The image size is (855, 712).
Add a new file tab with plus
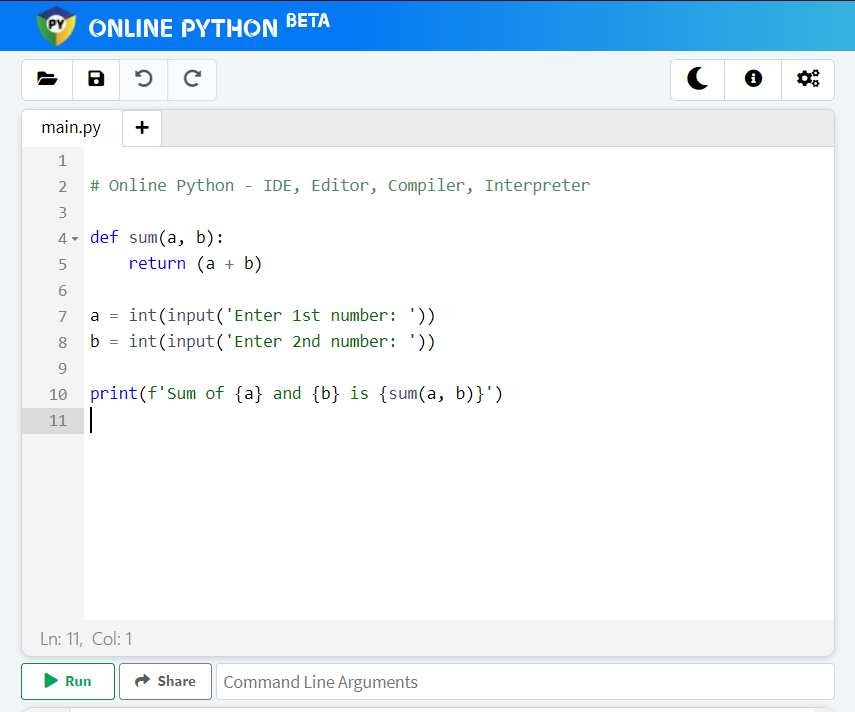coord(142,128)
